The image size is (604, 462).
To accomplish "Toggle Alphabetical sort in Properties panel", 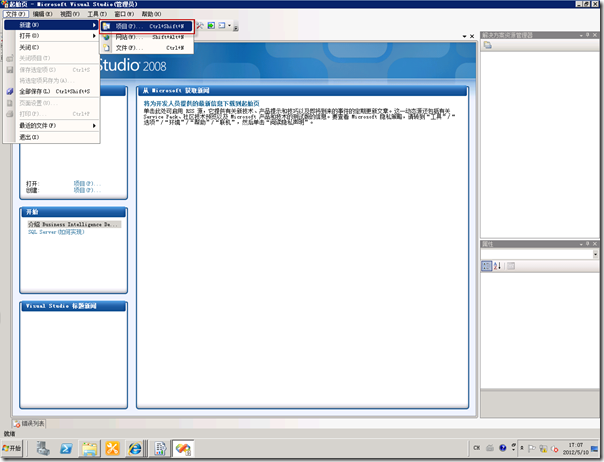I will point(497,266).
